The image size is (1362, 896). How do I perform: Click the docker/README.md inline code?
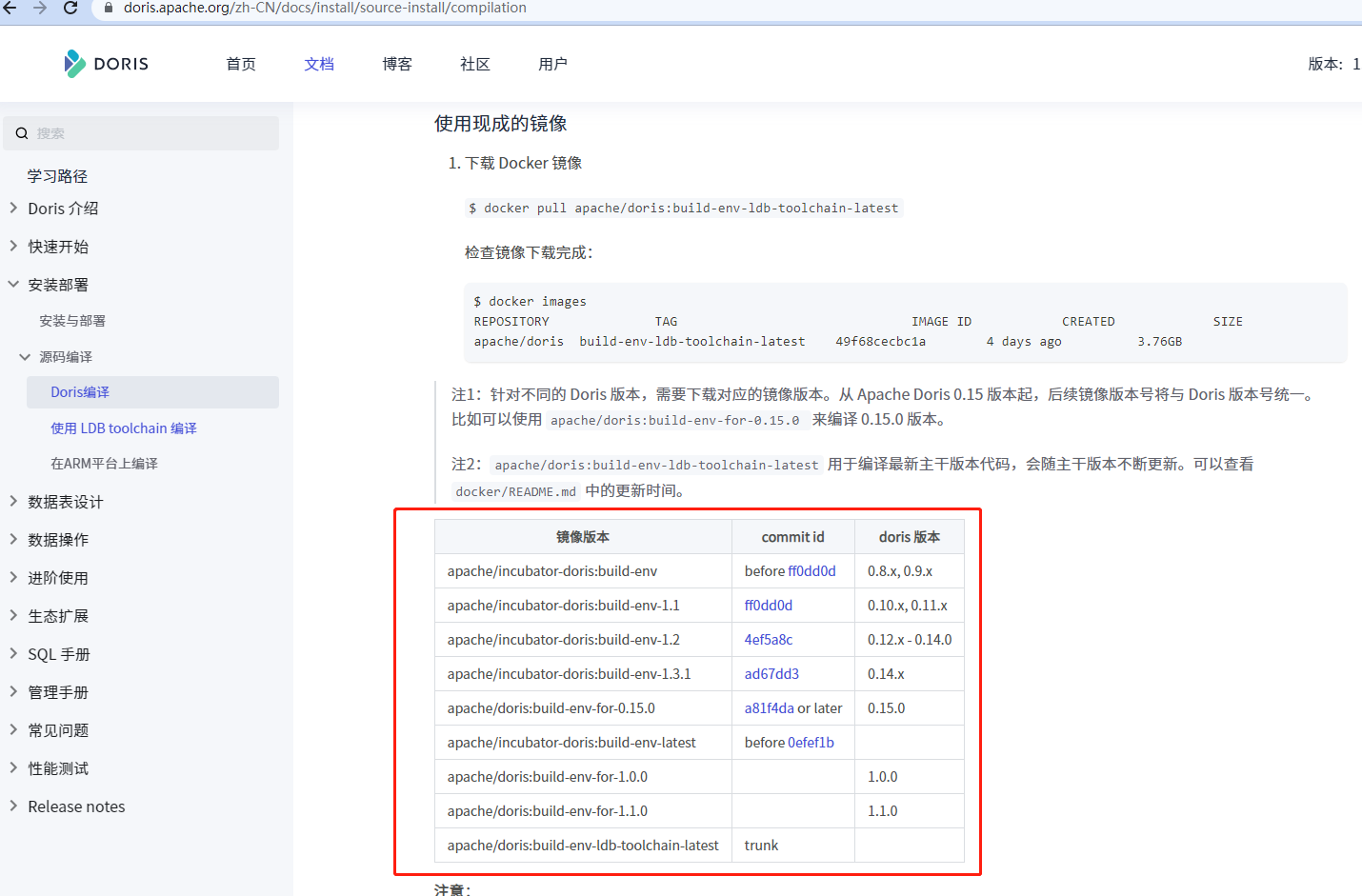(515, 491)
